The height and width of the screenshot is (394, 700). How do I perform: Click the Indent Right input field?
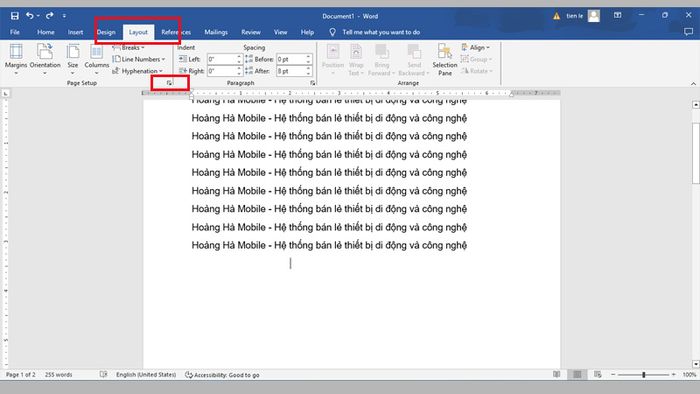tap(221, 71)
